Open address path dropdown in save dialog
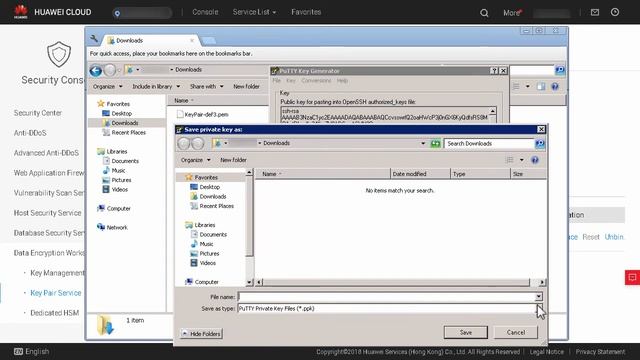The width and height of the screenshot is (640, 360). coord(423,143)
